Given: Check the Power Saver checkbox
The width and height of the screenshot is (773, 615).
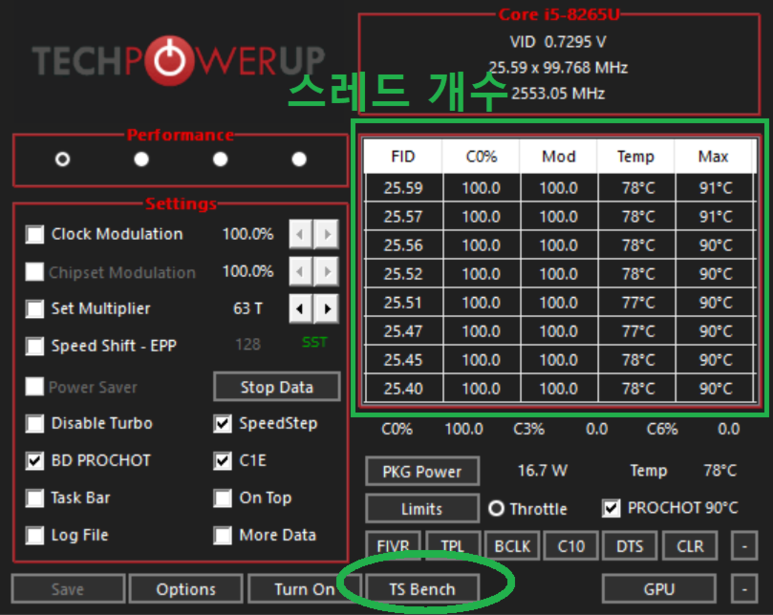Looking at the screenshot, I should (x=35, y=386).
